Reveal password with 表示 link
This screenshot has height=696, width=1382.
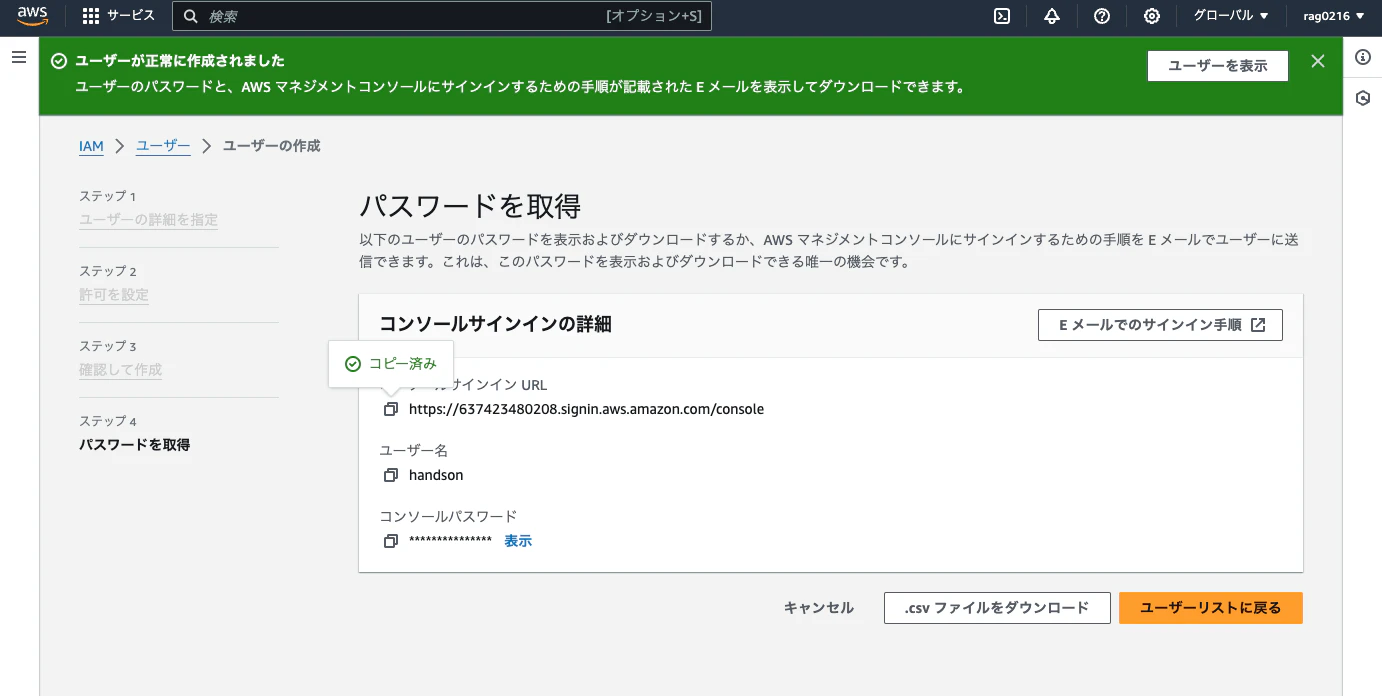pos(518,541)
